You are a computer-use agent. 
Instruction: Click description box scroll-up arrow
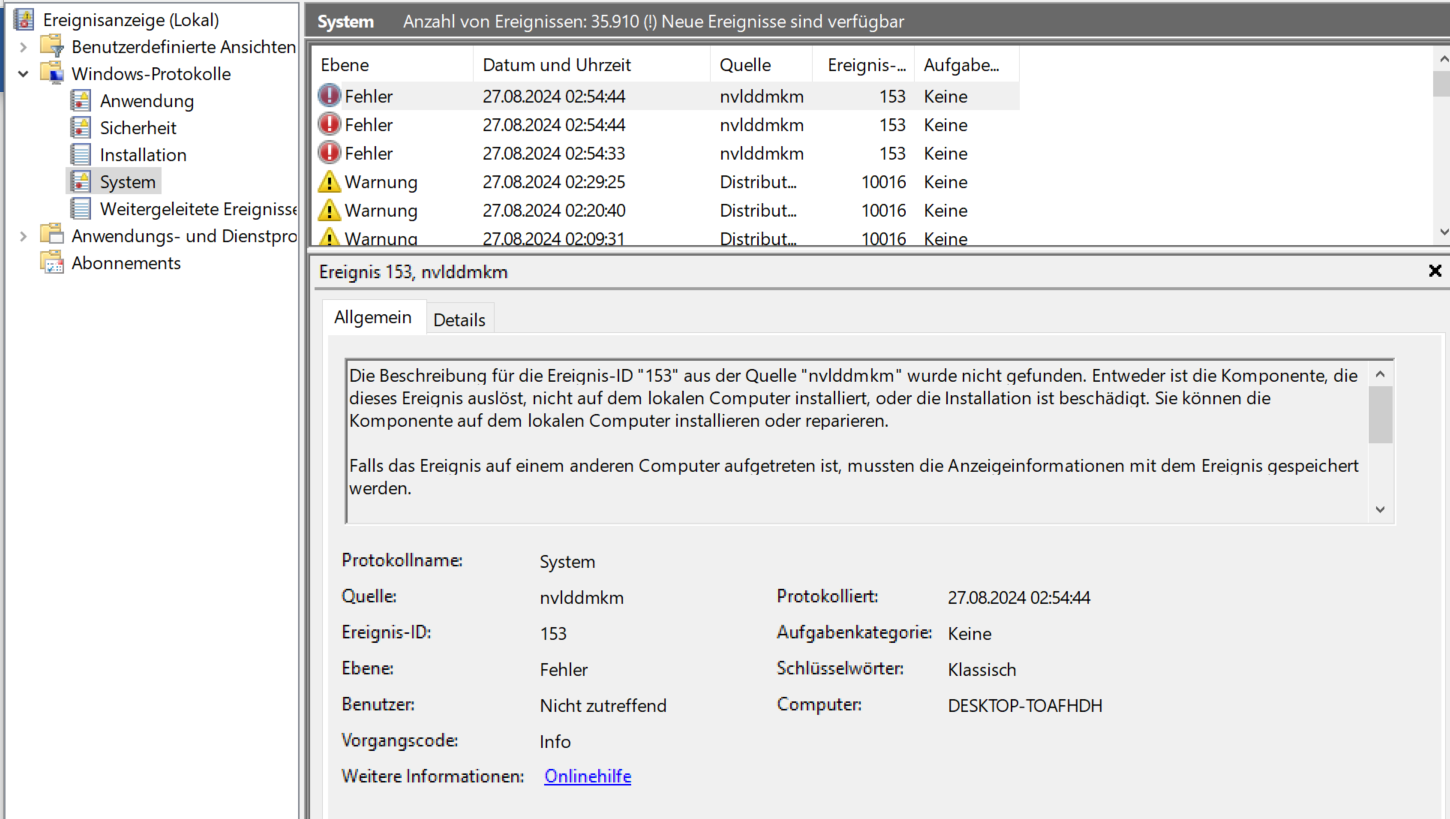1380,374
